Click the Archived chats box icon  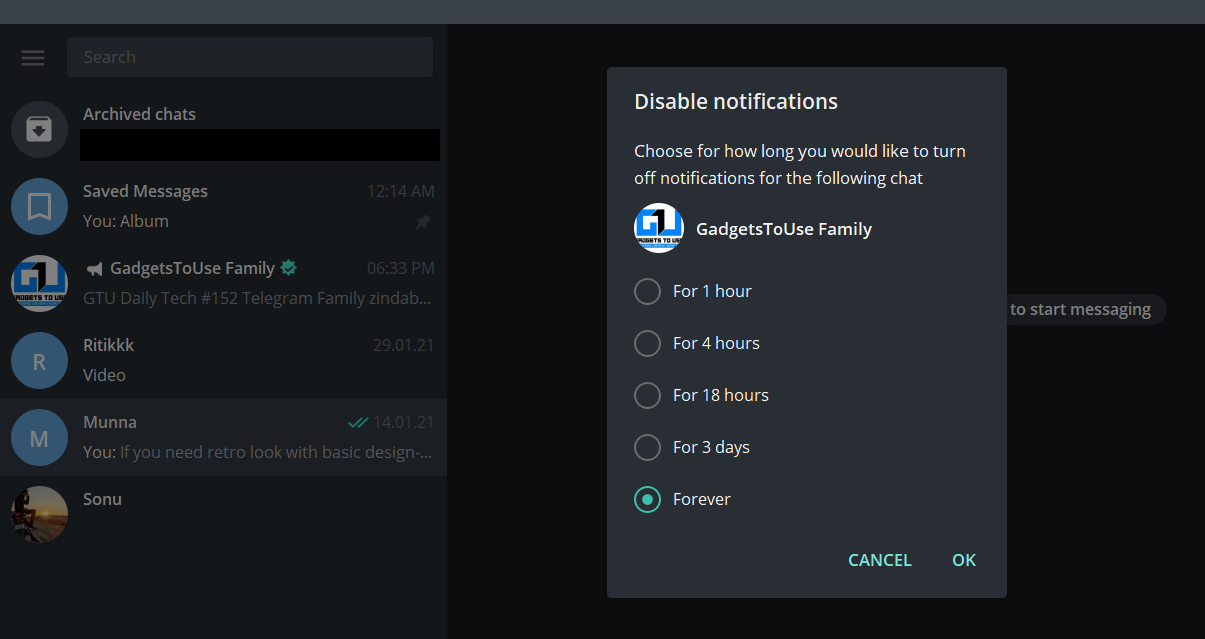click(39, 130)
